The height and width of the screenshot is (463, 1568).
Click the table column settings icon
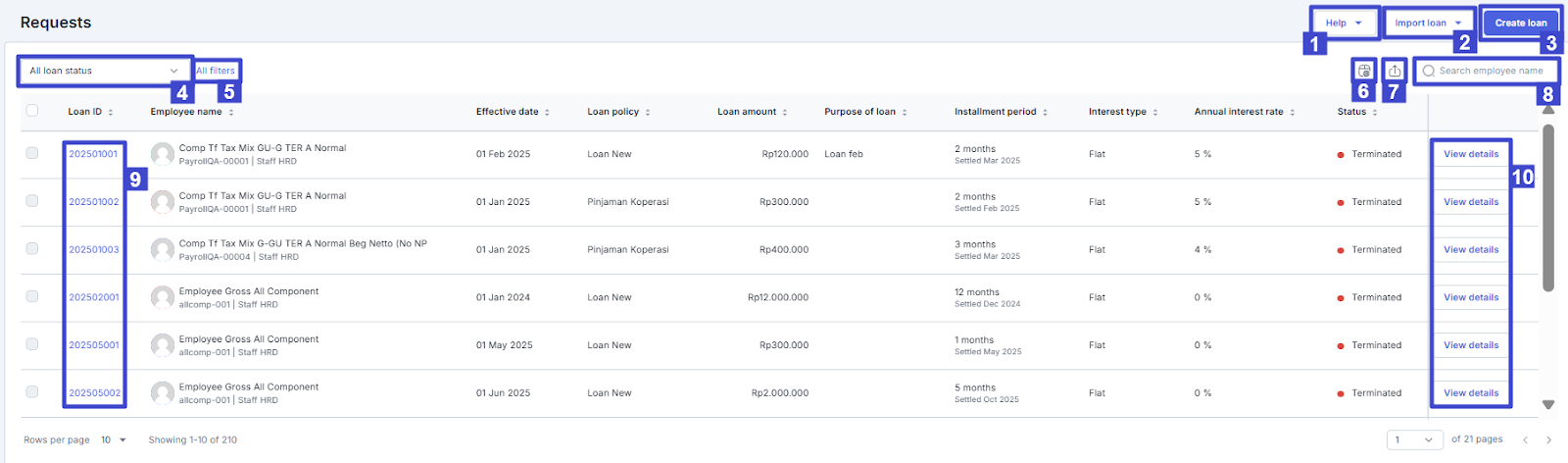1364,71
